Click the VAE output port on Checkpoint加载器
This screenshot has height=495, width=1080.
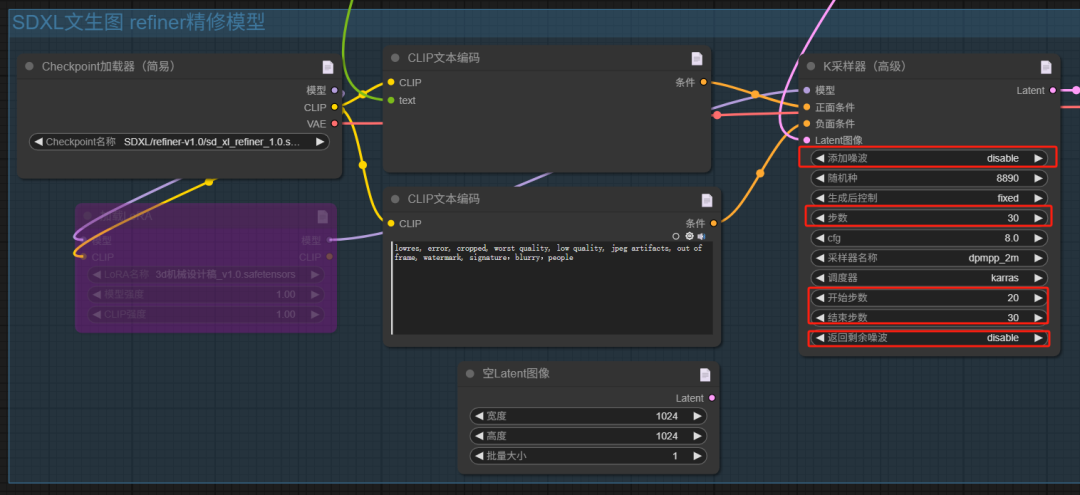pos(334,124)
